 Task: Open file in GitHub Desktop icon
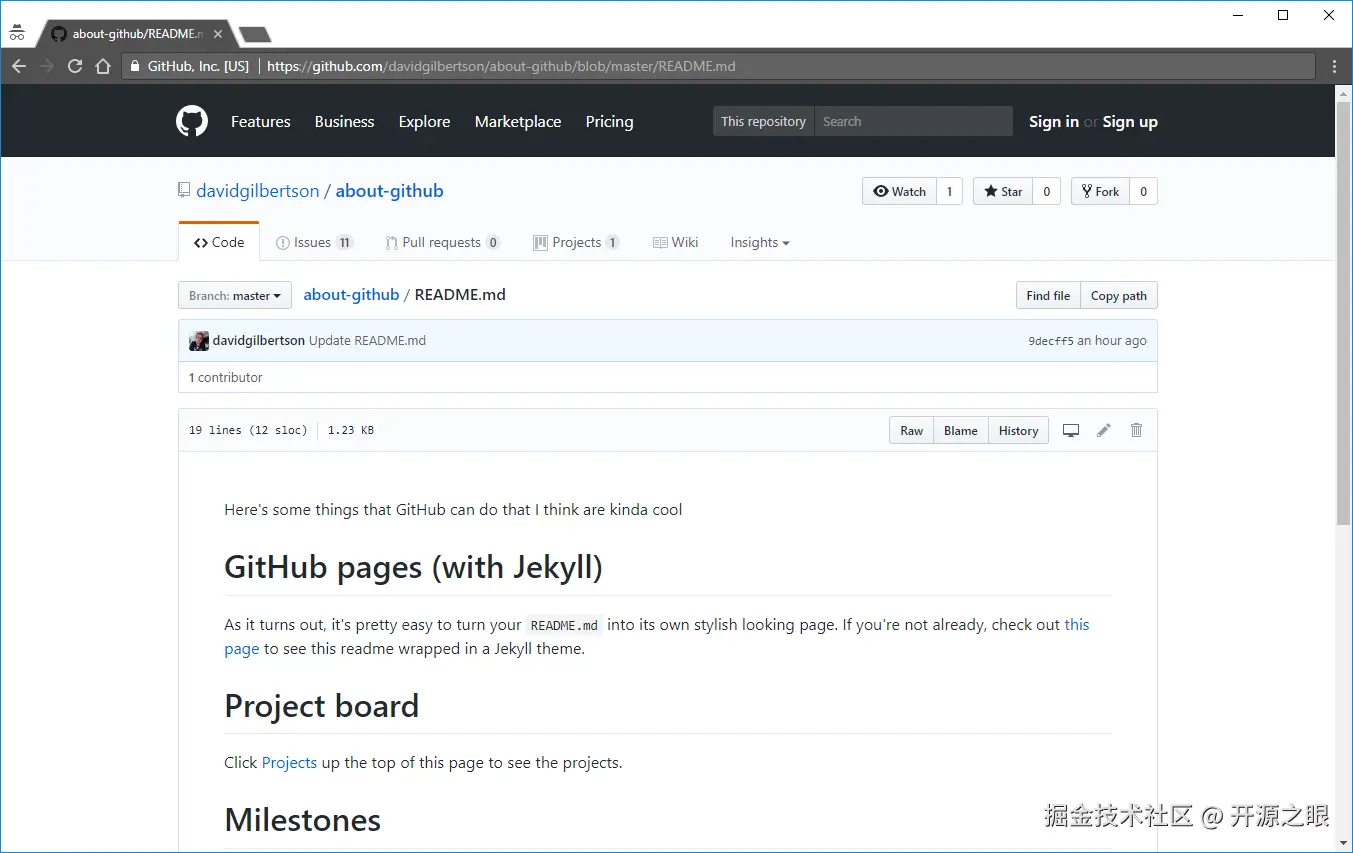1071,431
